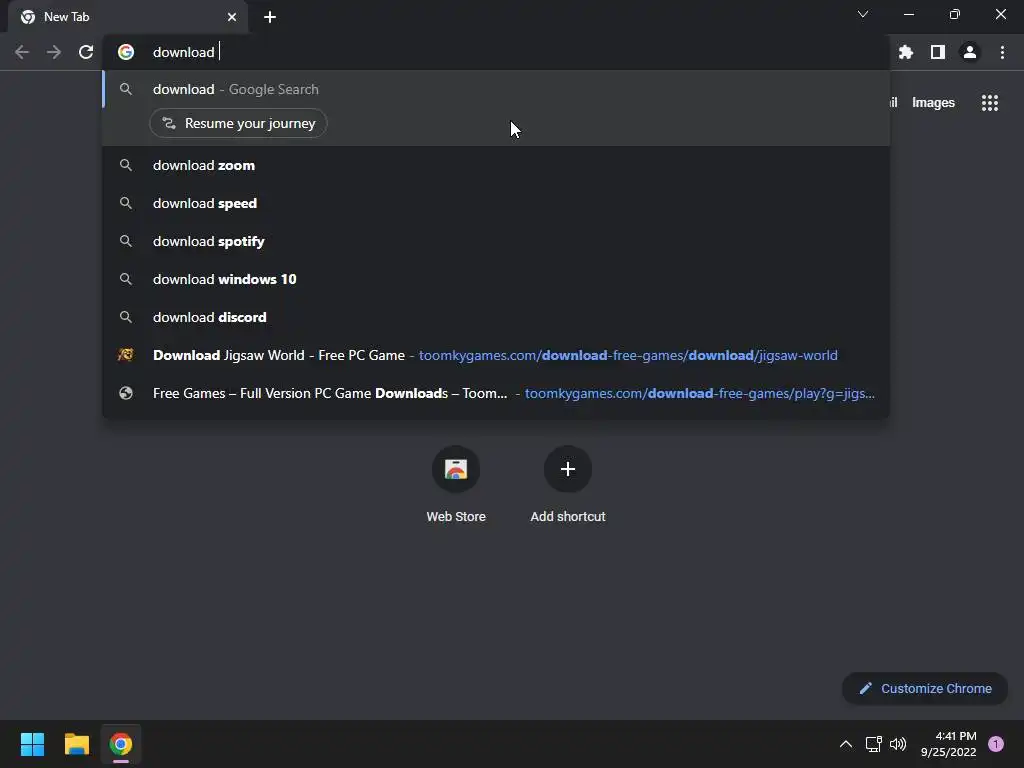
Task: Choose the 'download zoom' suggestion
Action: 496,165
